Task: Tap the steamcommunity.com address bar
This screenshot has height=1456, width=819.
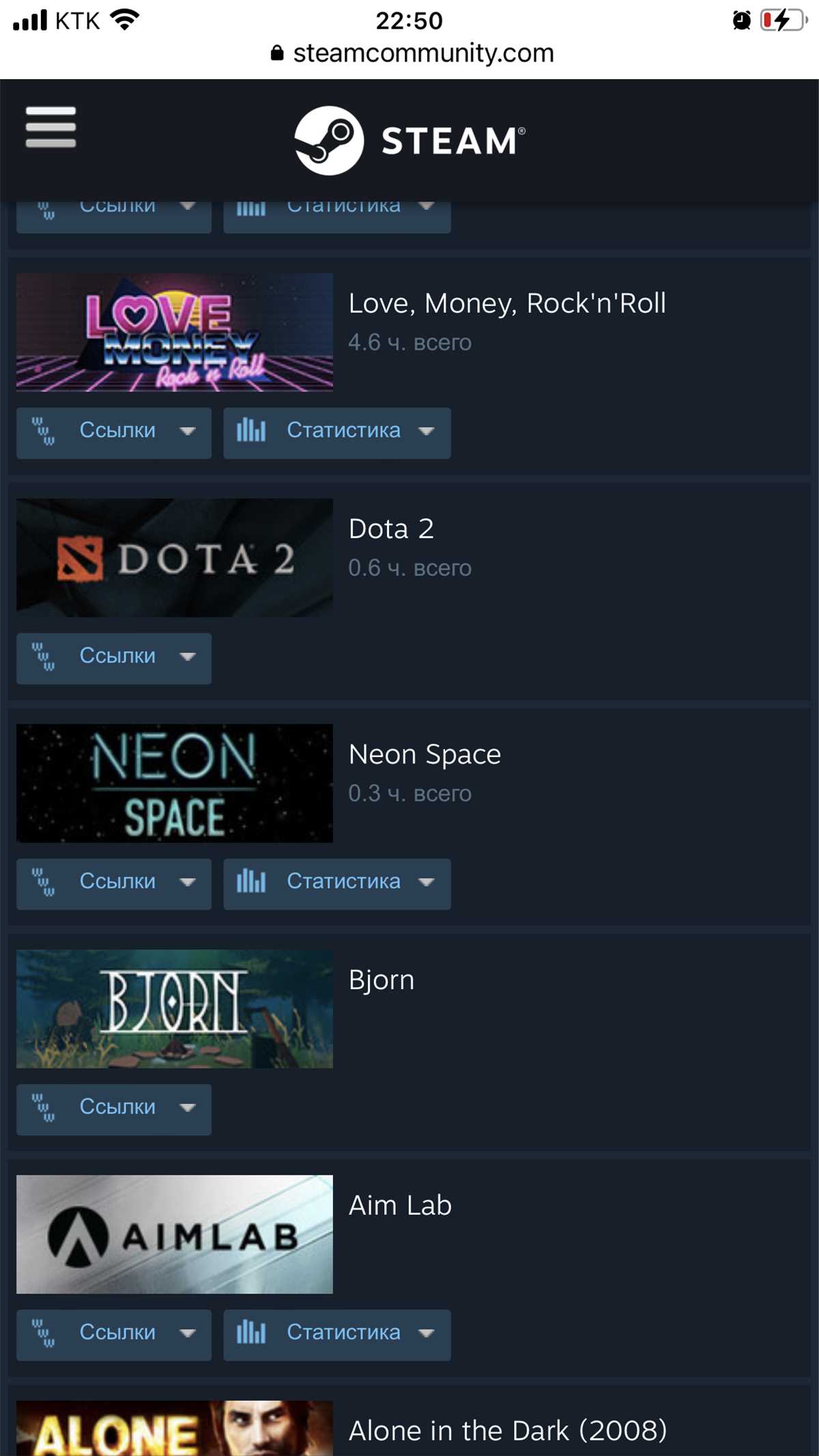Action: 412,53
